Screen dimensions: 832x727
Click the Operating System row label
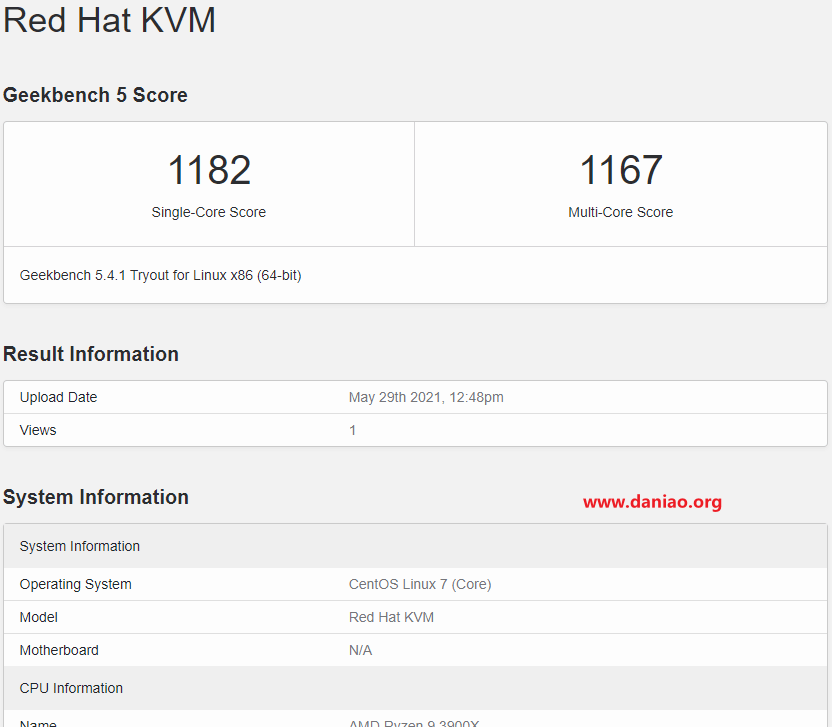coord(75,584)
